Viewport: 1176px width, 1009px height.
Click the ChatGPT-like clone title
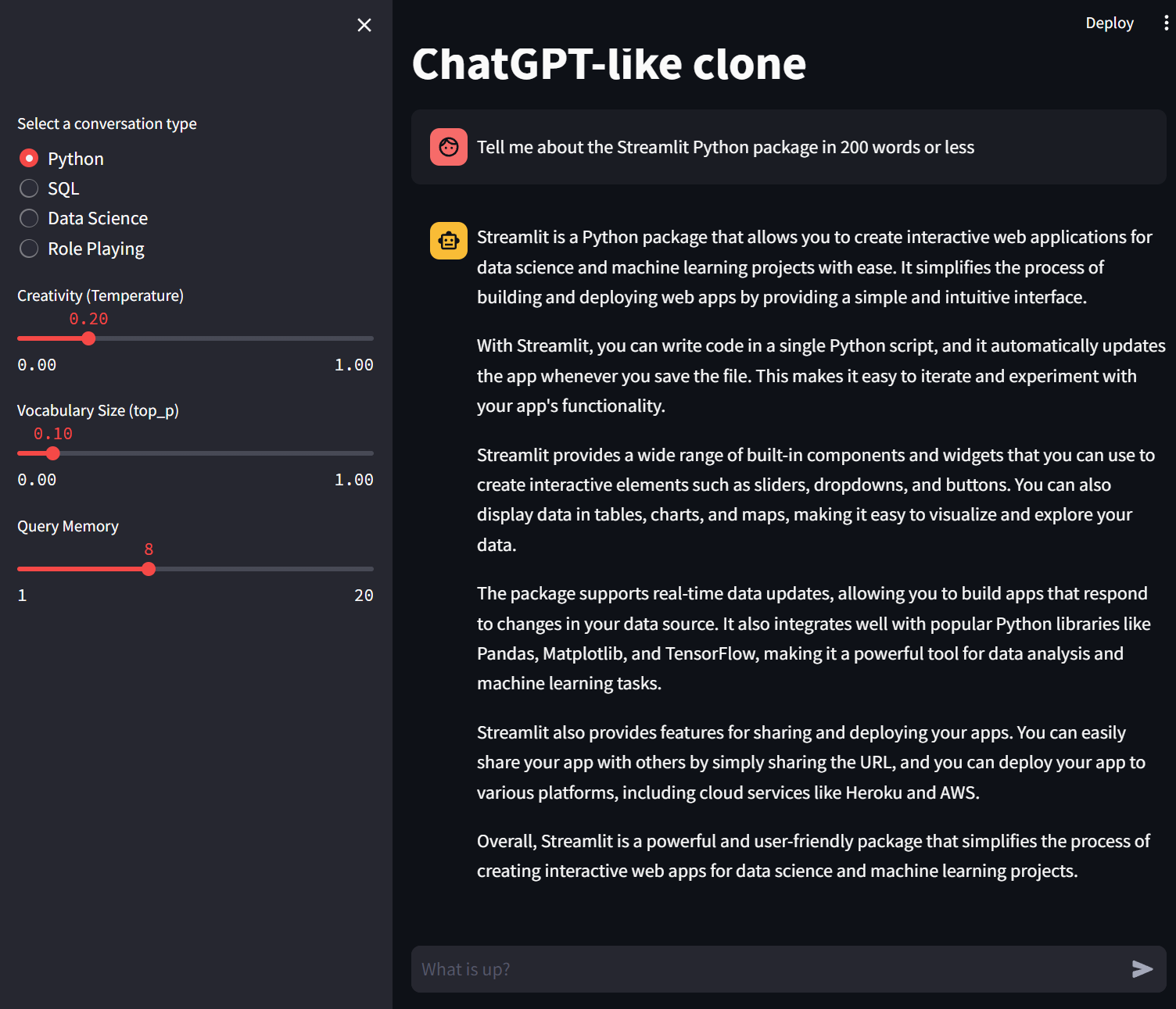(609, 65)
